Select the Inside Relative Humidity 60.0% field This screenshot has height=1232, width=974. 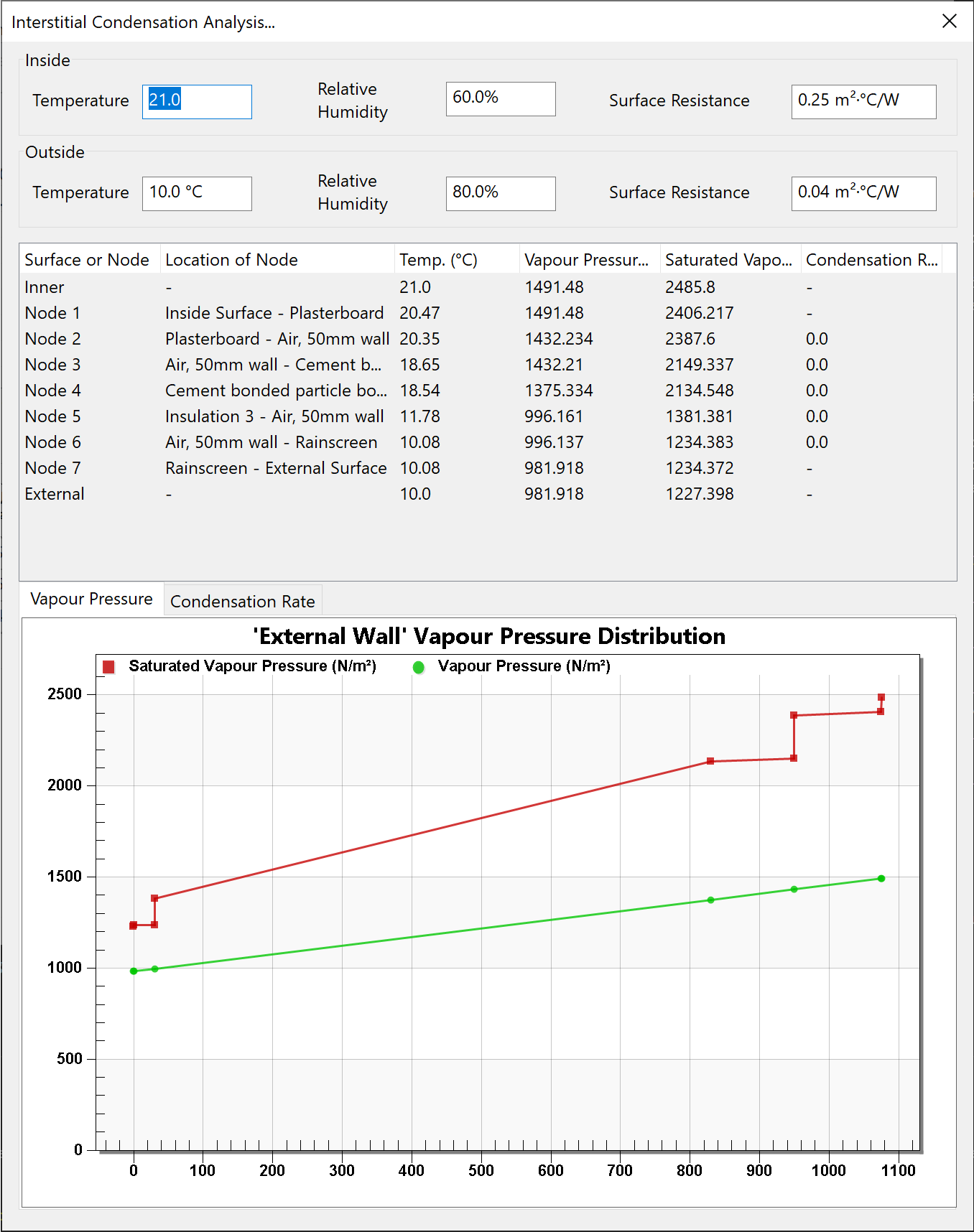tap(501, 98)
